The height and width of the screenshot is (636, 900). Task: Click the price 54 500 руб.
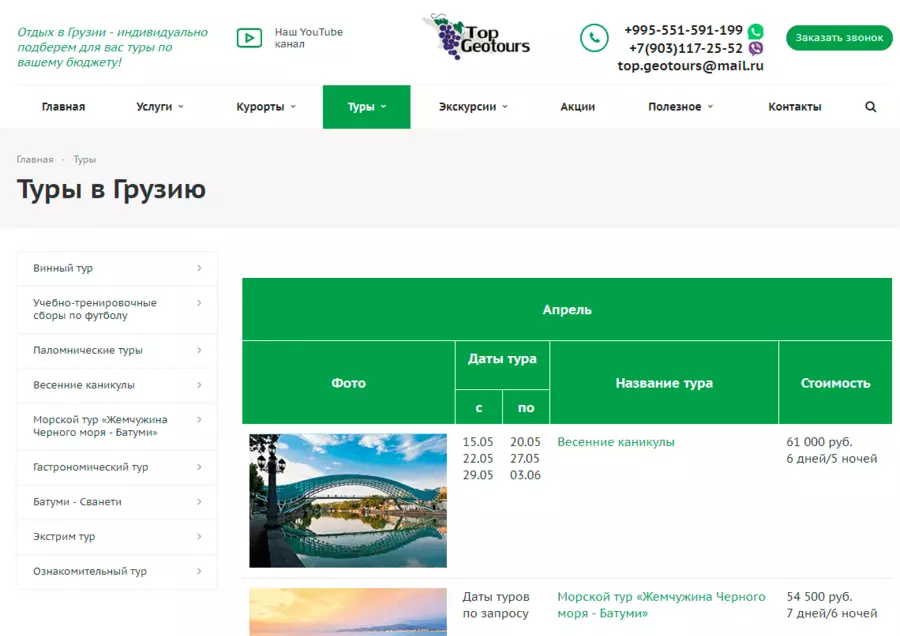(819, 596)
